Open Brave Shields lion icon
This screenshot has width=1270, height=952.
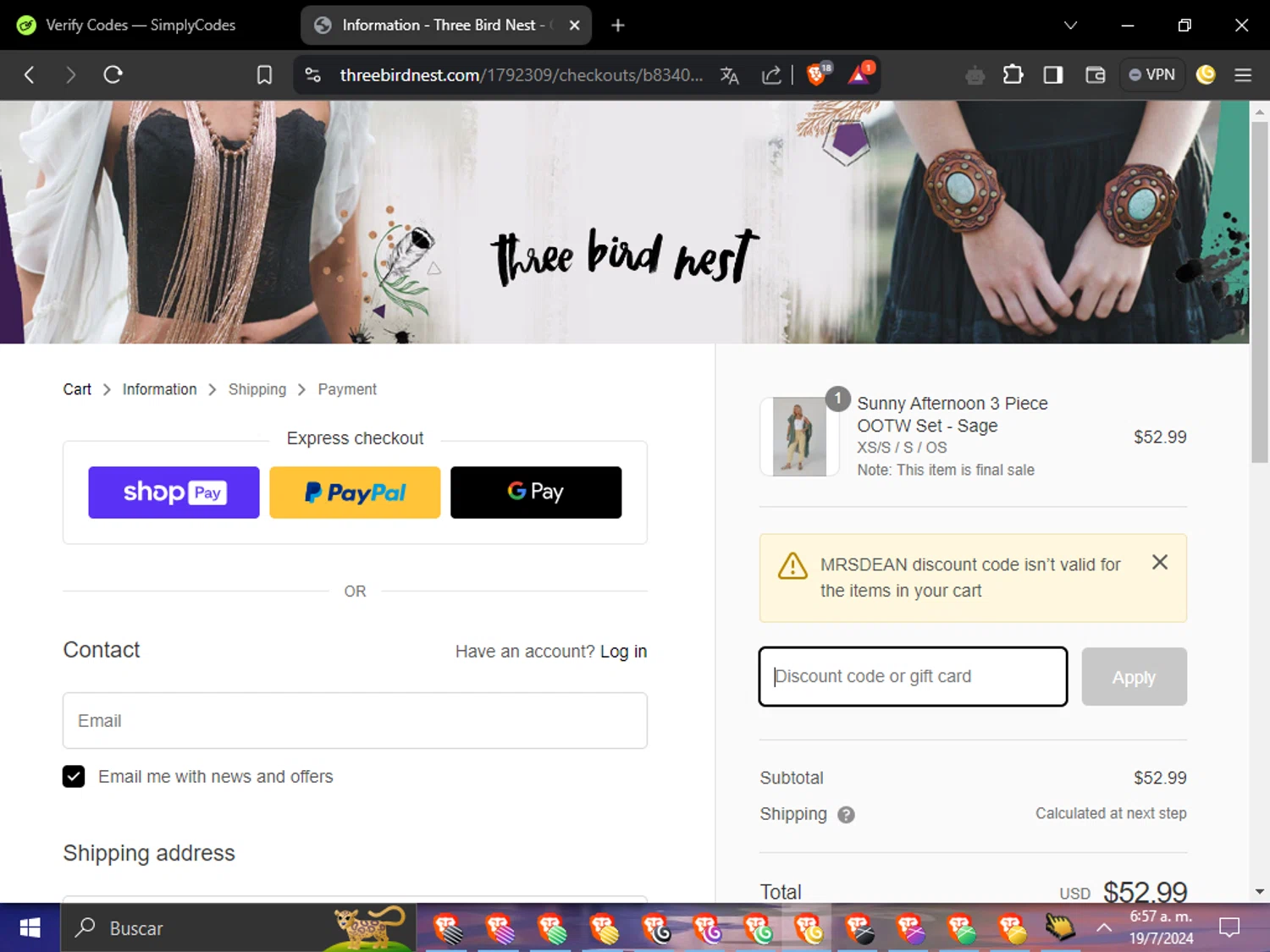818,74
